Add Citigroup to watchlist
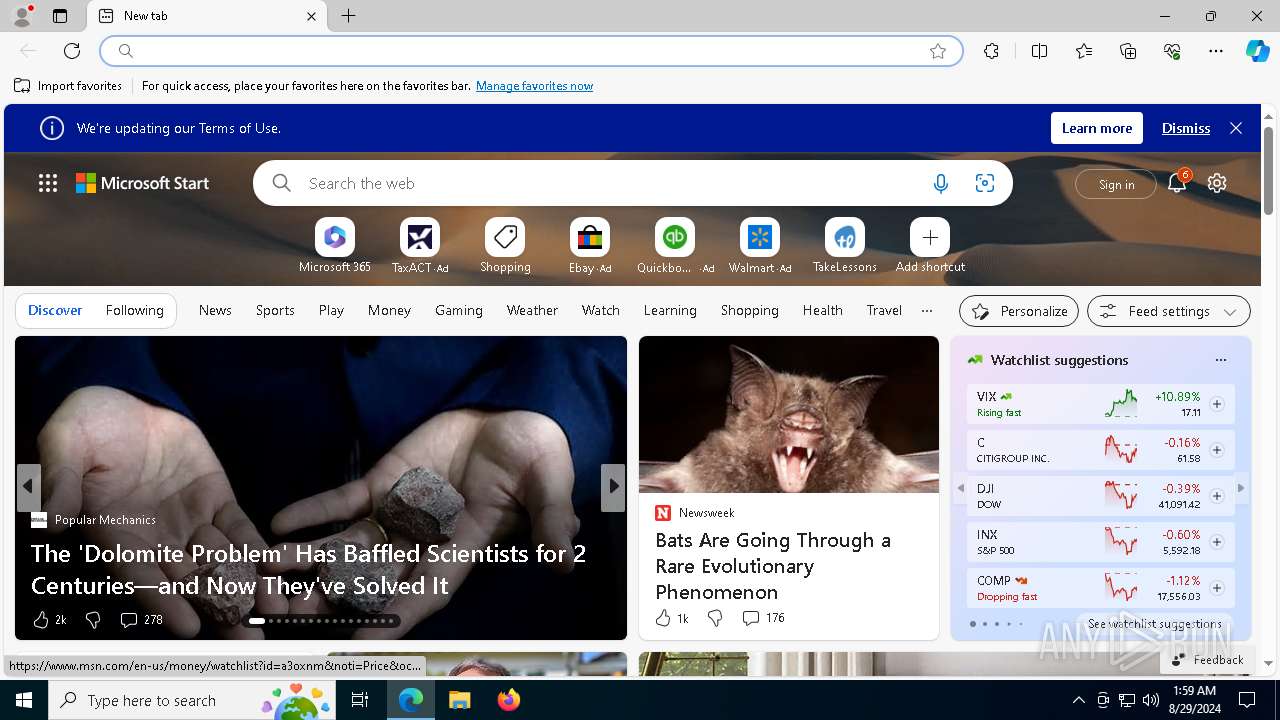 (1217, 450)
